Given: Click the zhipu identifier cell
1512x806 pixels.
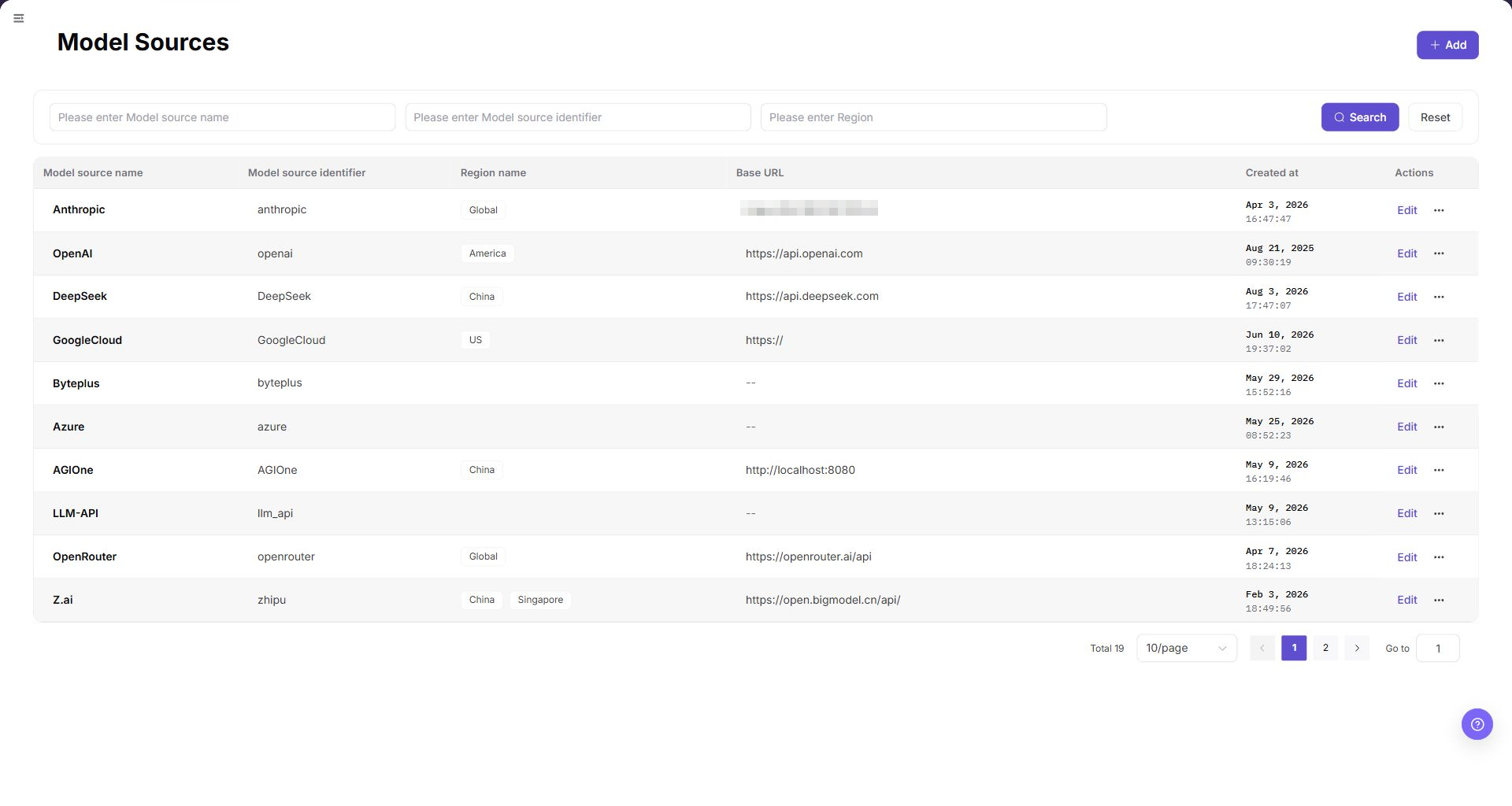Looking at the screenshot, I should pos(272,600).
